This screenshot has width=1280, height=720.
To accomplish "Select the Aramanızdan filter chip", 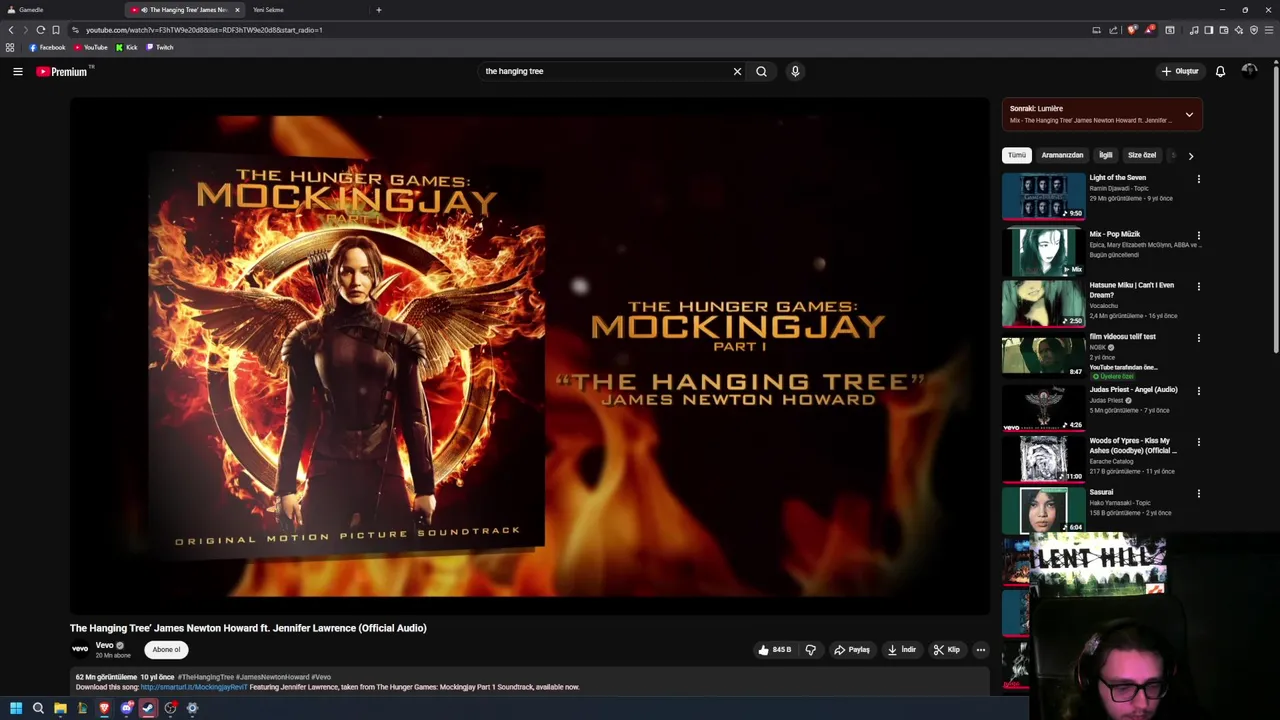I will [x=1062, y=155].
